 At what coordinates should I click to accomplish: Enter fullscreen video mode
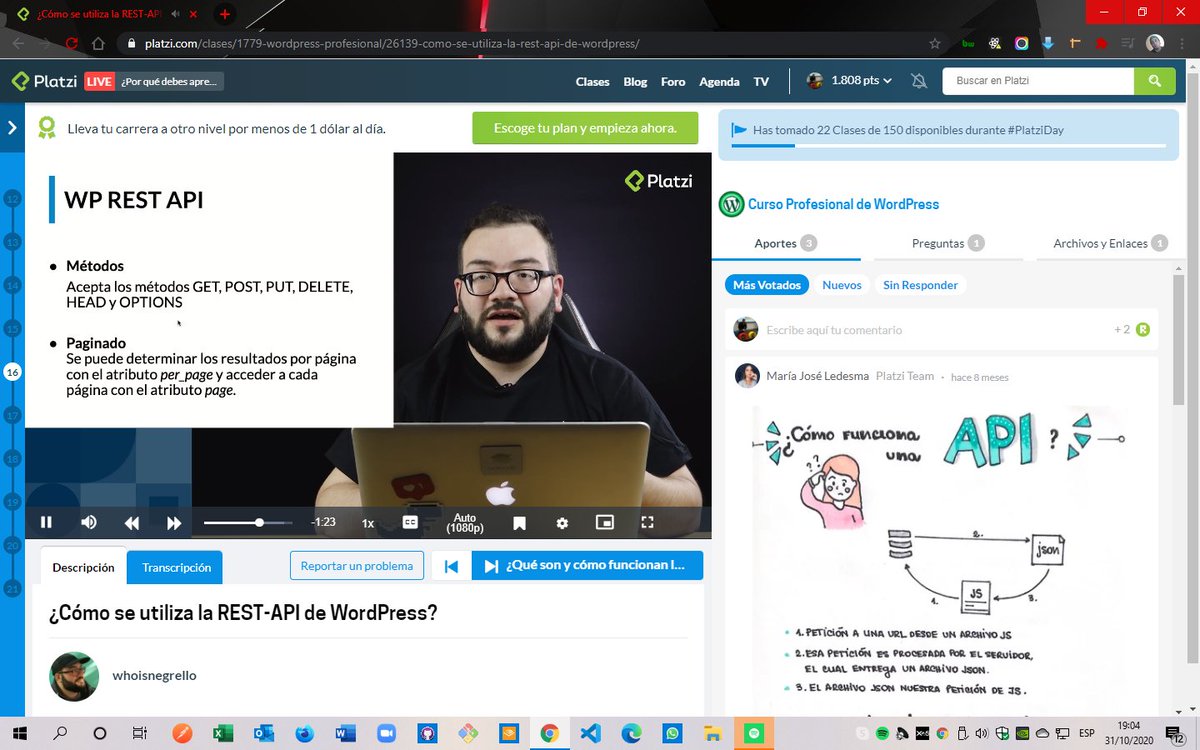647,522
